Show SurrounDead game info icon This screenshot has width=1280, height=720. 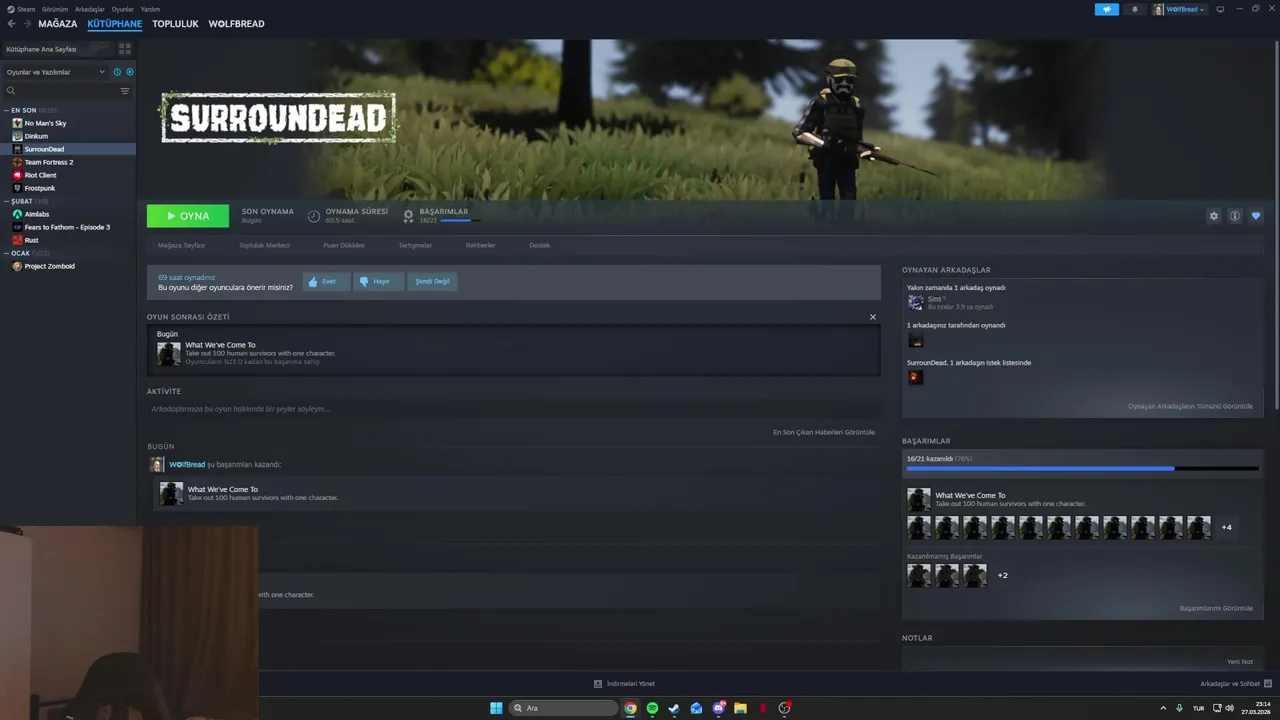[1235, 216]
